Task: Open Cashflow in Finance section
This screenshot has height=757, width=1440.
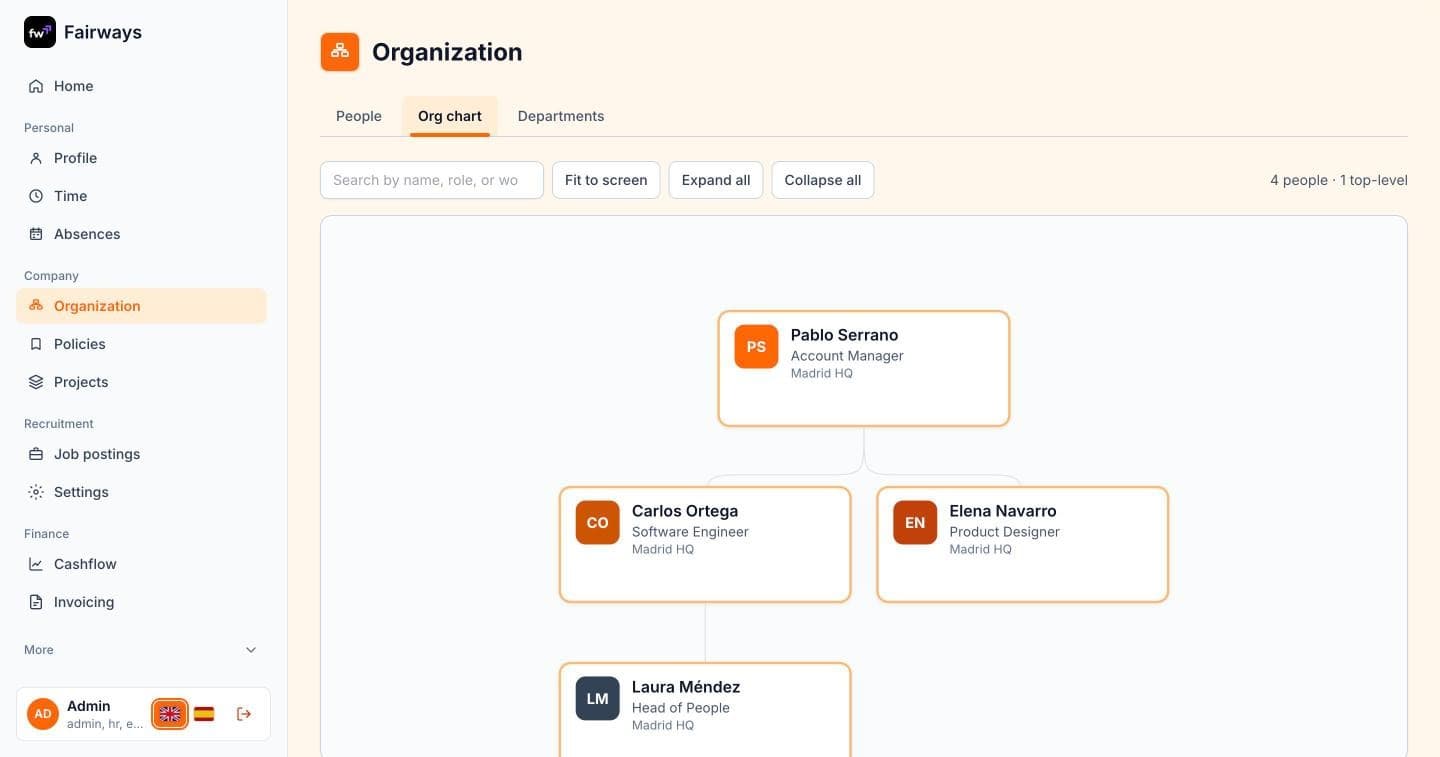Action: [141, 564]
